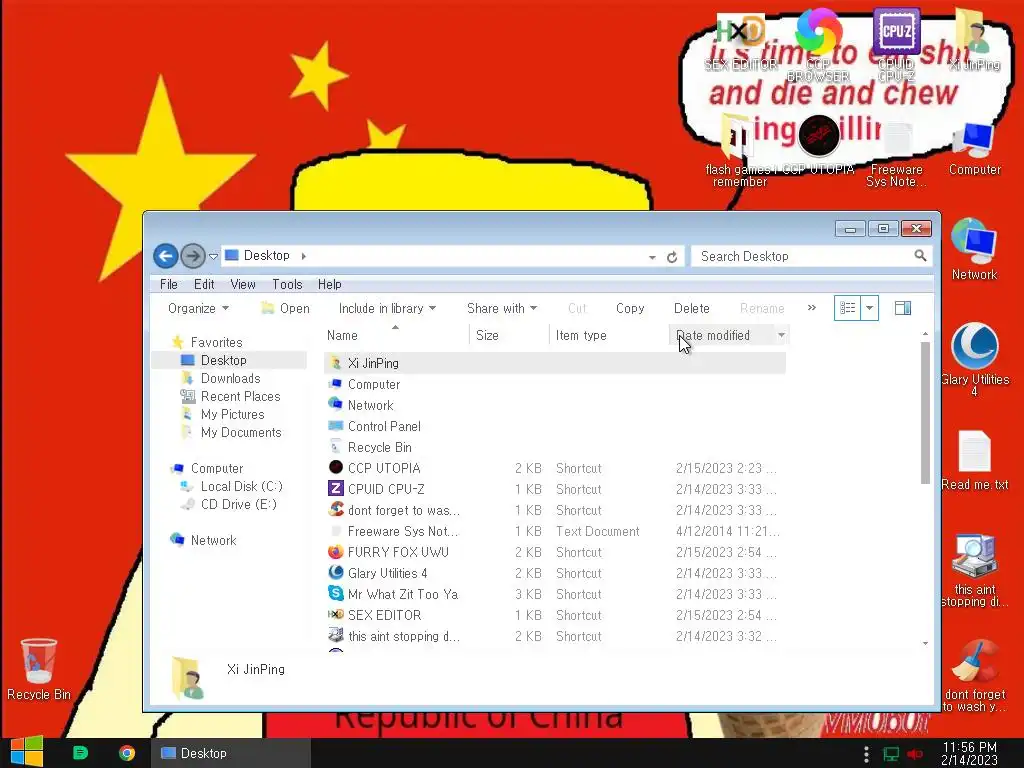
Task: Select Mr What Zit Too Ya row
Action: 554,594
